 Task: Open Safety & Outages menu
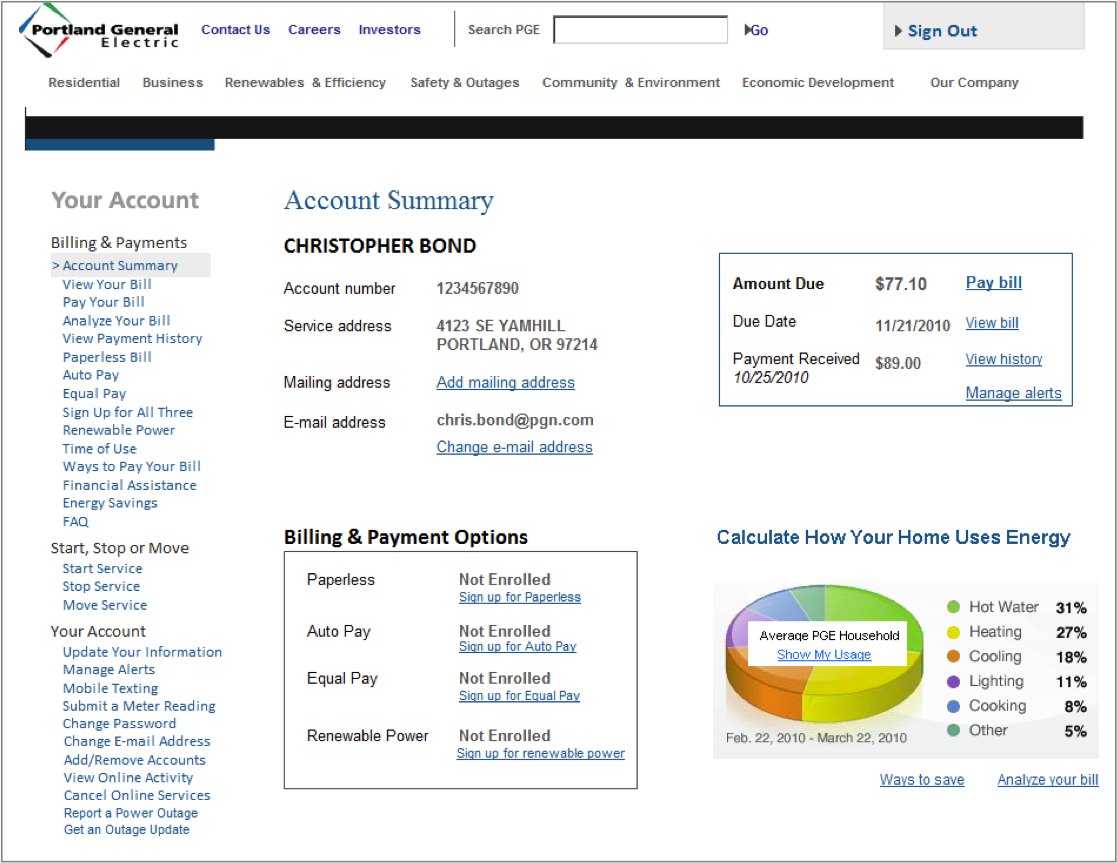tap(464, 83)
